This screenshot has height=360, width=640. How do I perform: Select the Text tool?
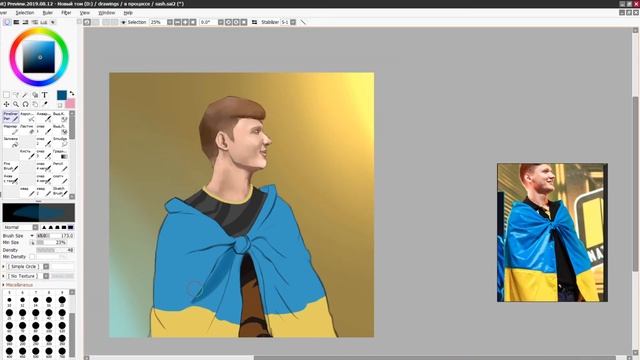click(44, 95)
